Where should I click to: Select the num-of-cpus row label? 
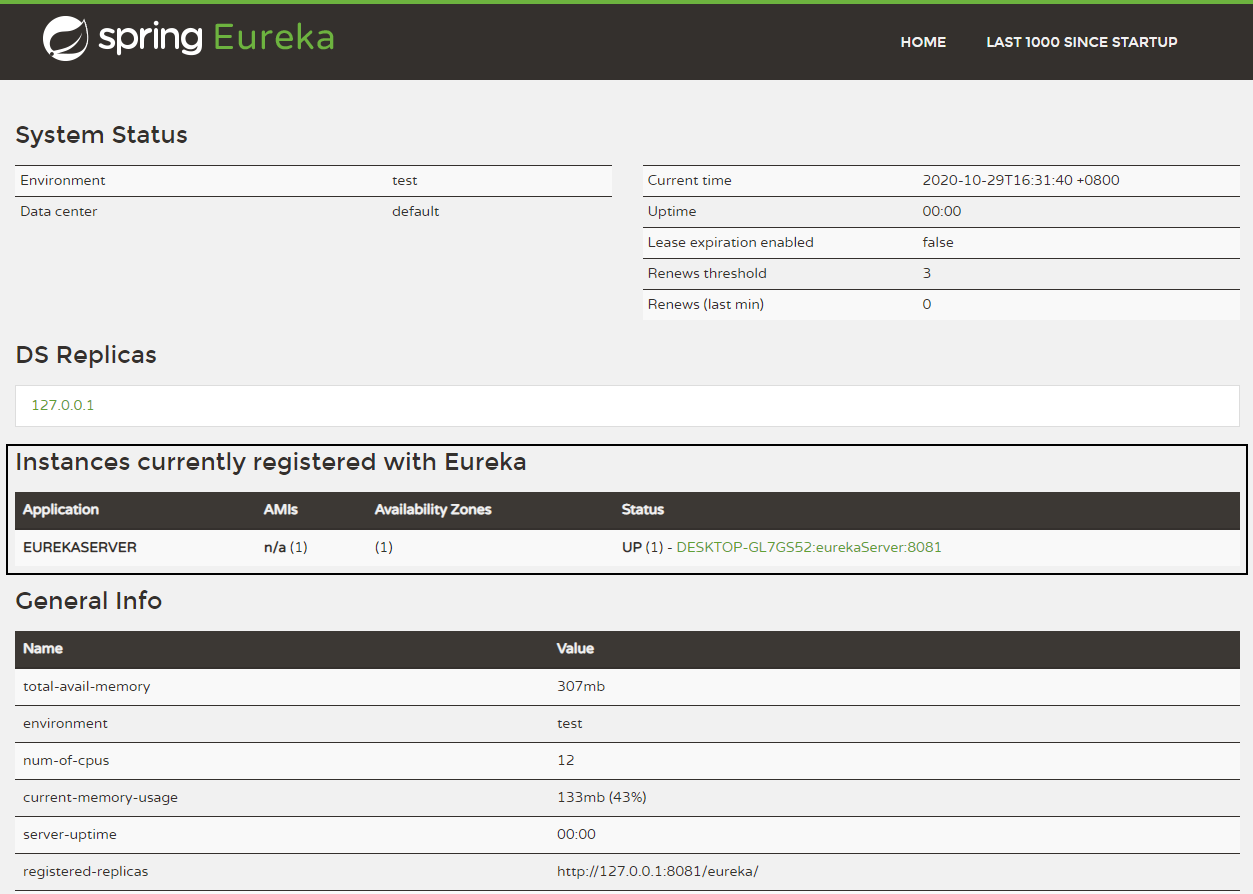tap(66, 760)
